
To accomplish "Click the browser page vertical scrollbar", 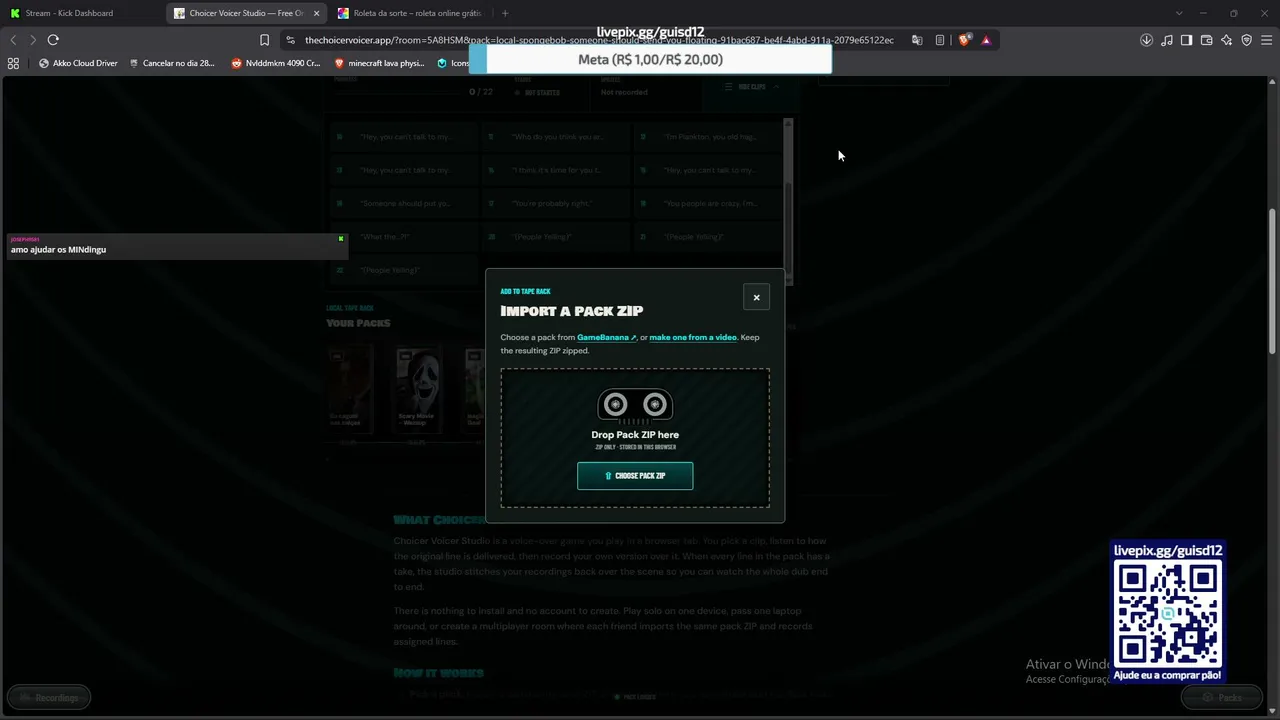I will [x=1272, y=280].
